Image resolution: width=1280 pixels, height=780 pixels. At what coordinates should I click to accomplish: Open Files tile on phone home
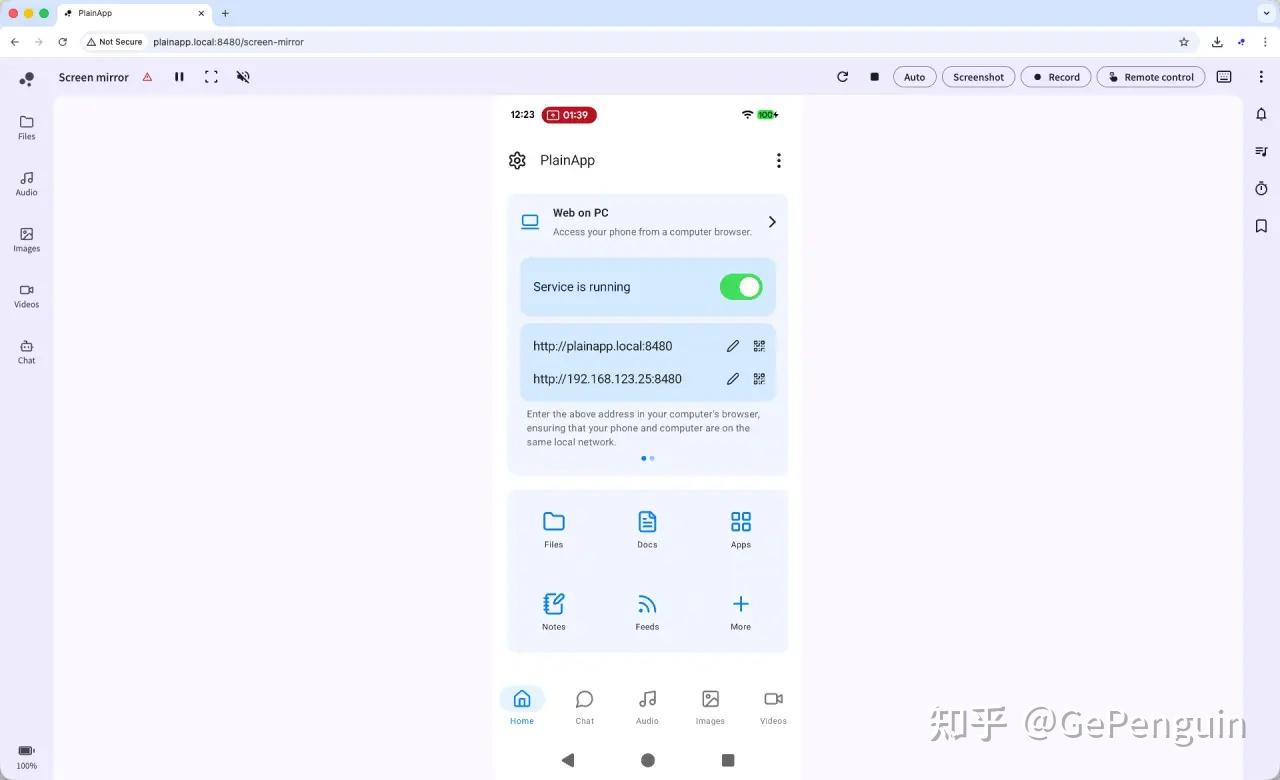(554, 529)
